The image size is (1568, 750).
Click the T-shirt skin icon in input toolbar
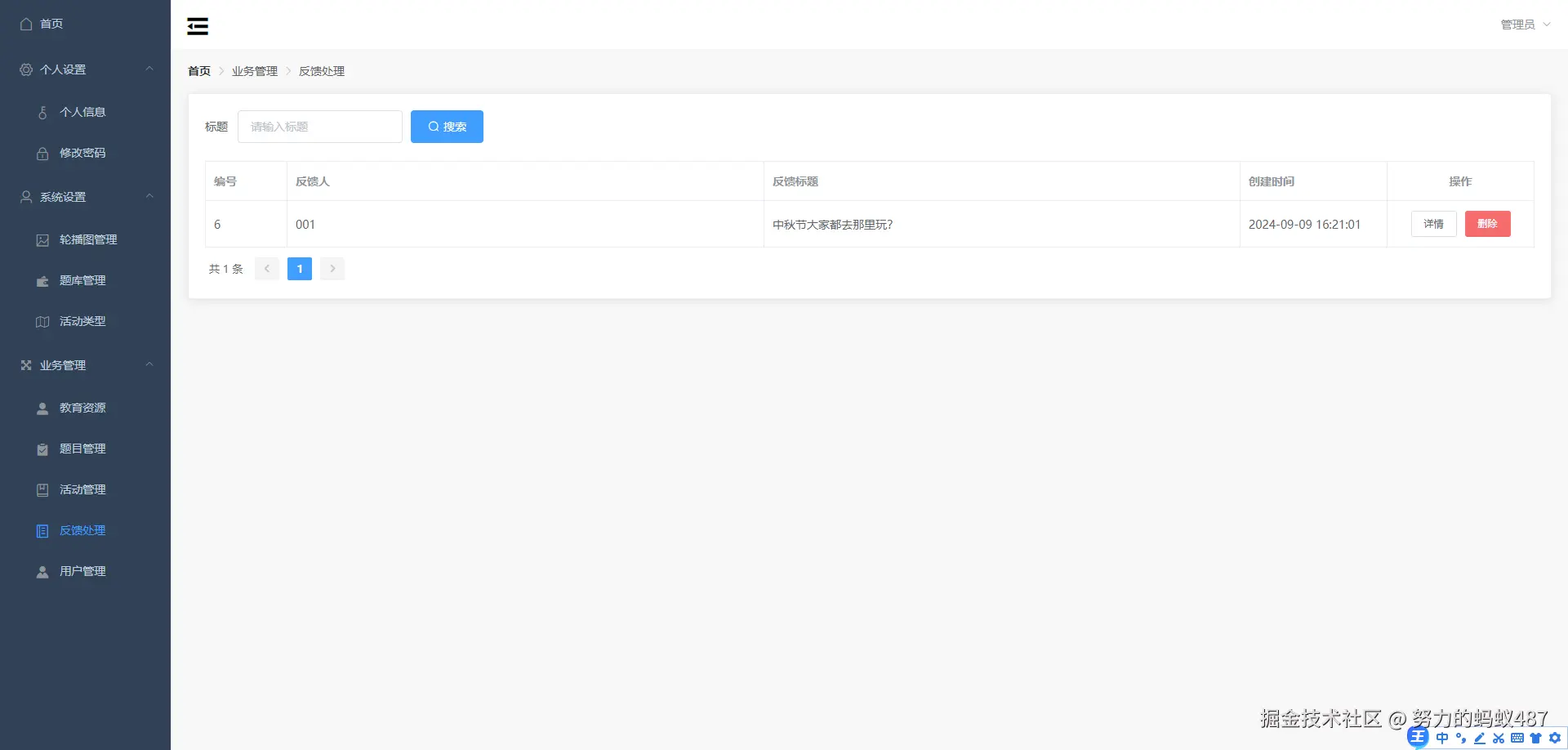pyautogui.click(x=1535, y=738)
